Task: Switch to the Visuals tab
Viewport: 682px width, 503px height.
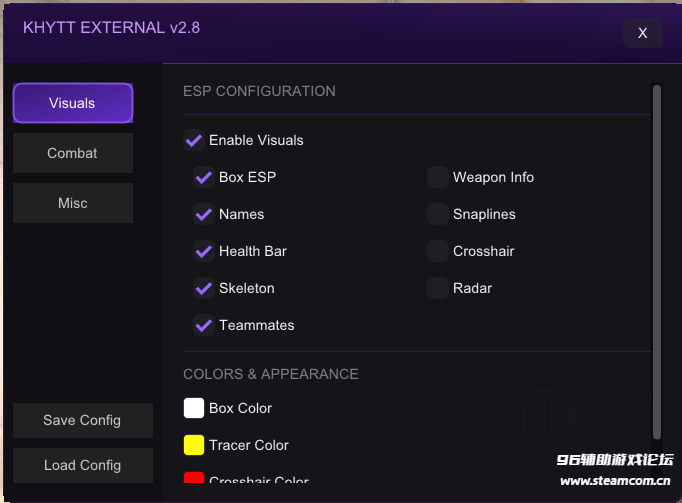Action: pos(72,103)
